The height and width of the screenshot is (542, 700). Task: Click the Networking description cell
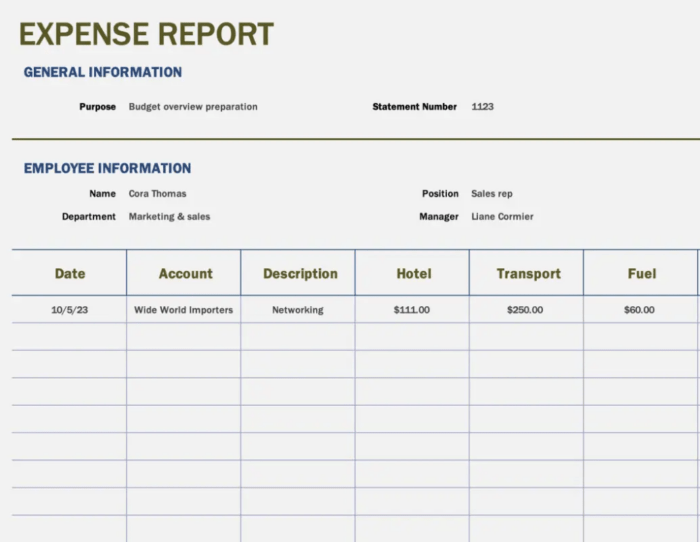coord(298,310)
